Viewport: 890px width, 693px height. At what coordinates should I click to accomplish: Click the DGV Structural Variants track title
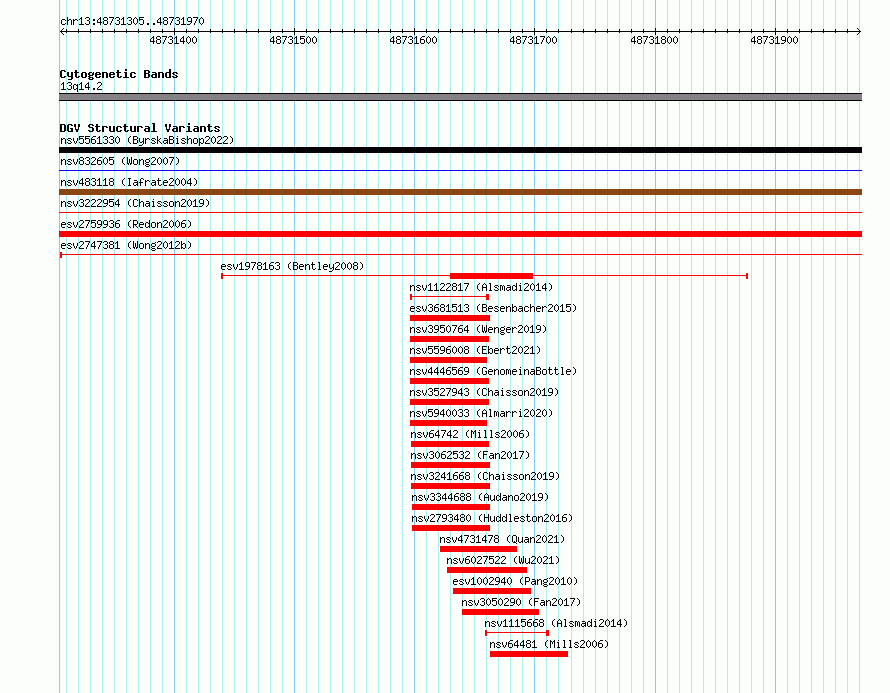(x=140, y=128)
